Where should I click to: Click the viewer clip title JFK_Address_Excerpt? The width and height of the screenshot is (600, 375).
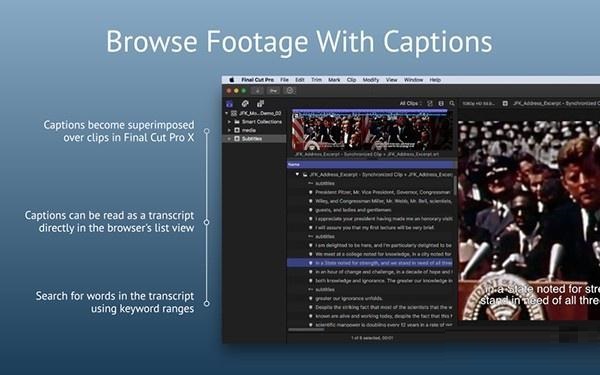click(x=556, y=103)
